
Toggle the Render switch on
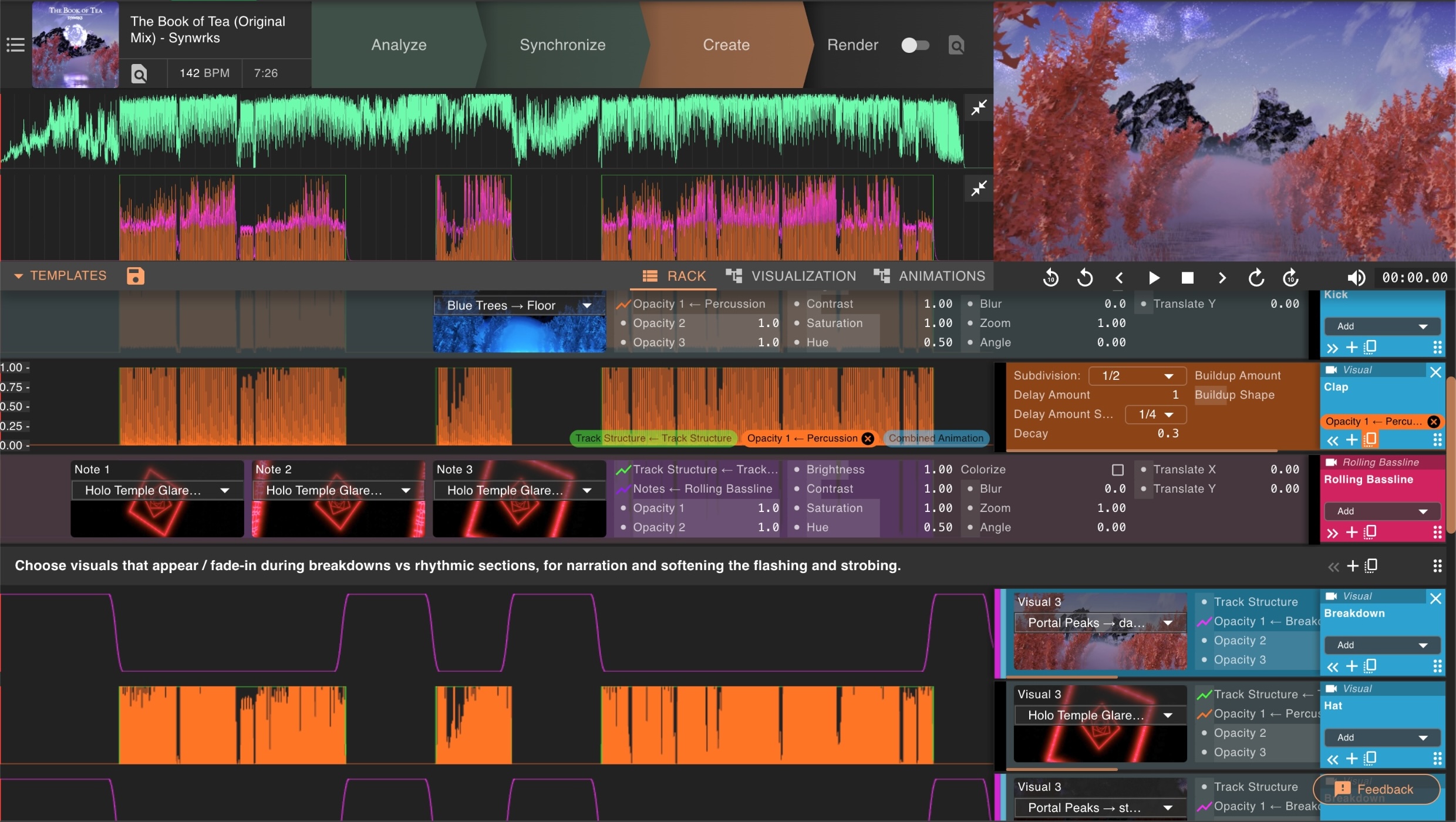tap(915, 45)
